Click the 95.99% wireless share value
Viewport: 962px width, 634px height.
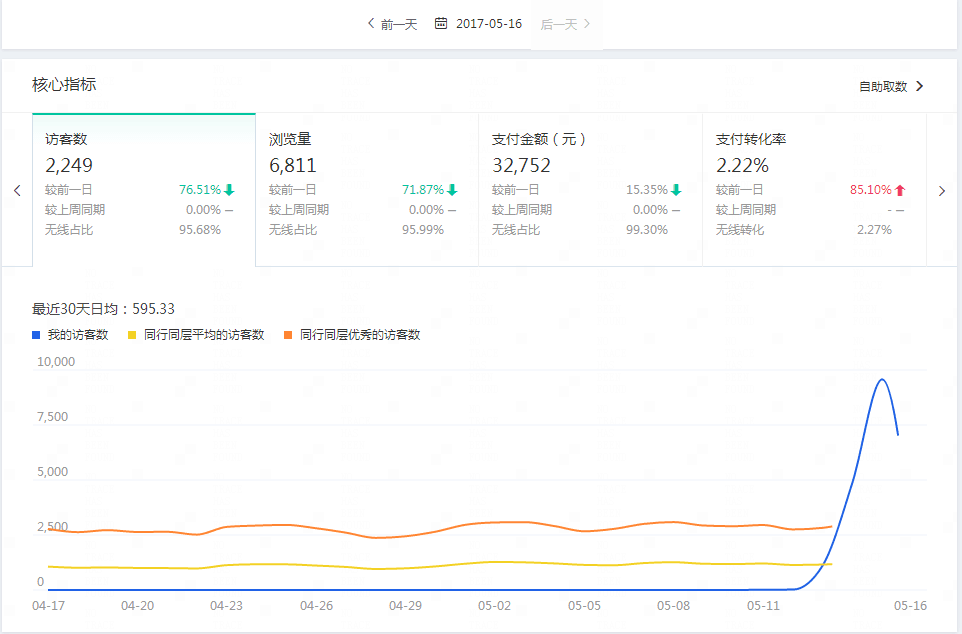pyautogui.click(x=423, y=230)
